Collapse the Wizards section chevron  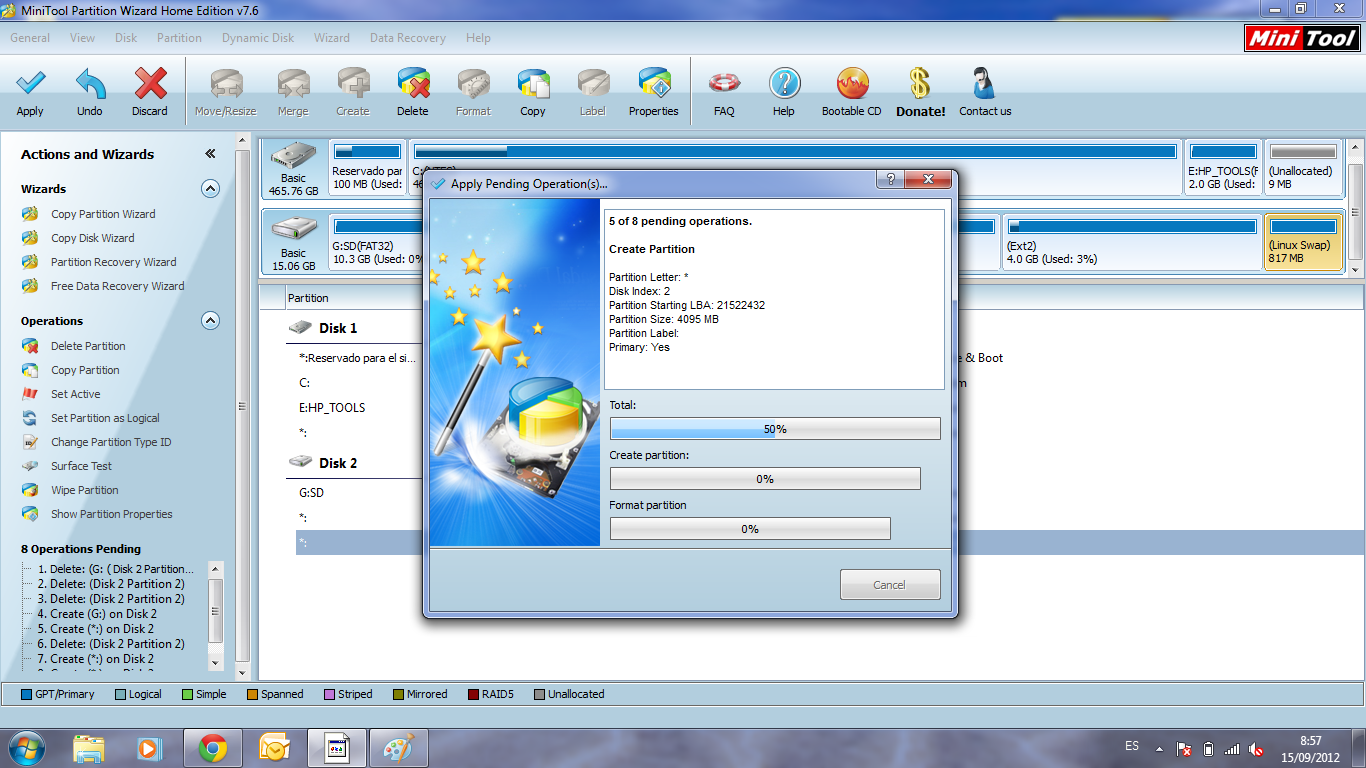[x=210, y=188]
